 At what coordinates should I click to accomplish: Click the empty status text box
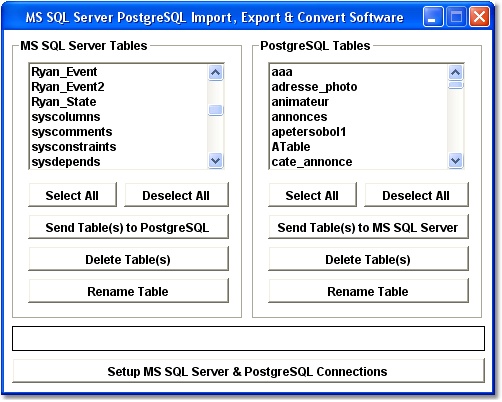click(x=248, y=338)
